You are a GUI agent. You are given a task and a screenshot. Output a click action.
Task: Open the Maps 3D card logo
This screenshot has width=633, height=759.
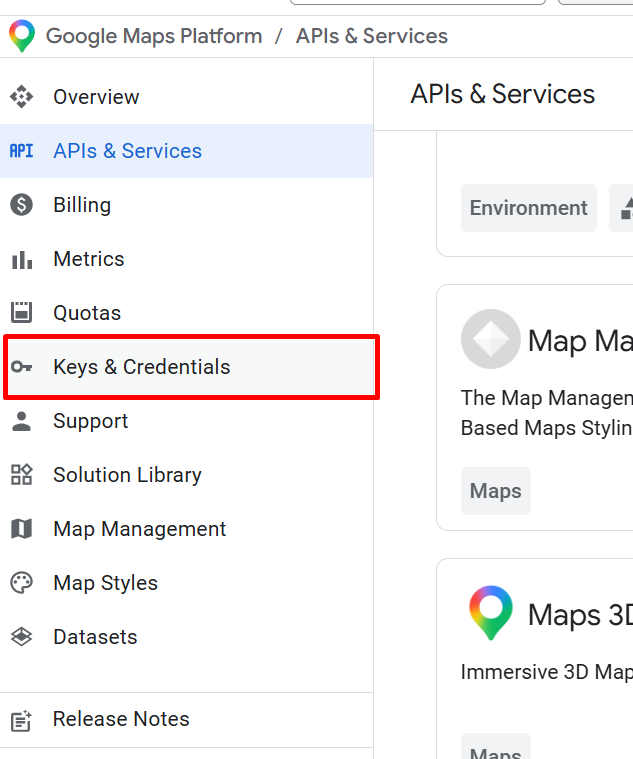point(490,613)
